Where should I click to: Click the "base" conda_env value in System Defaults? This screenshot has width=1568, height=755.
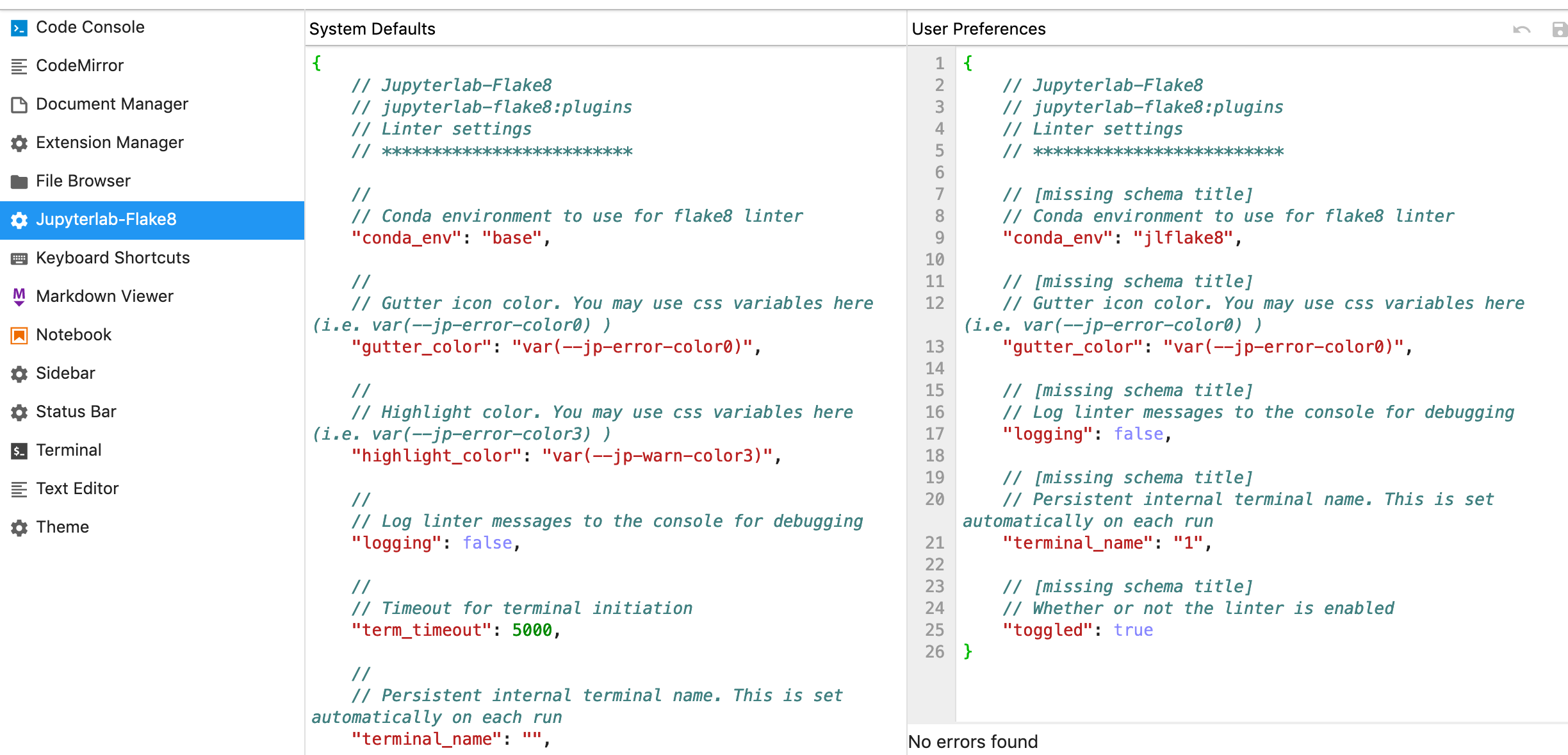click(512, 238)
